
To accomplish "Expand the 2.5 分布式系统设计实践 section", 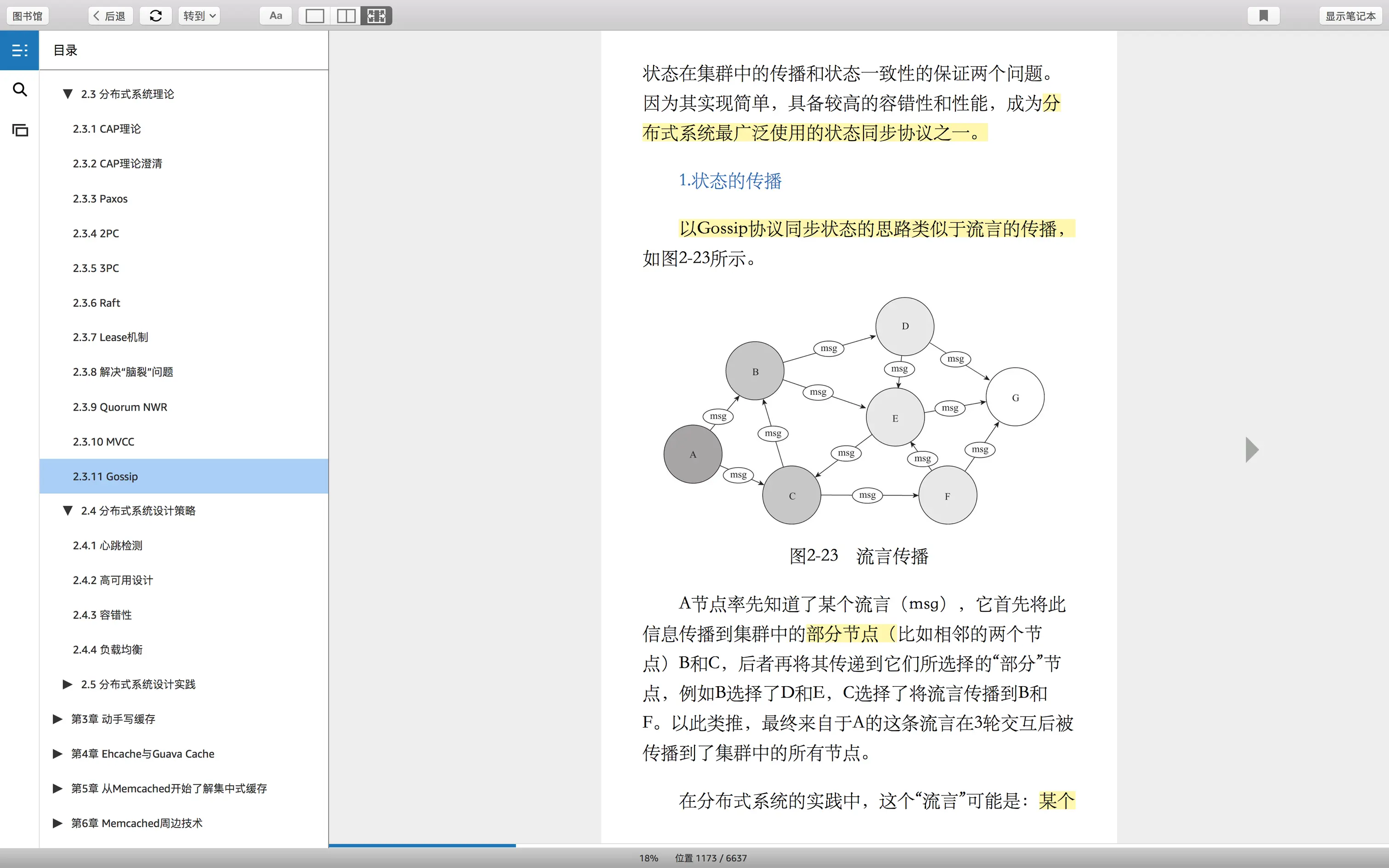I will coord(68,684).
